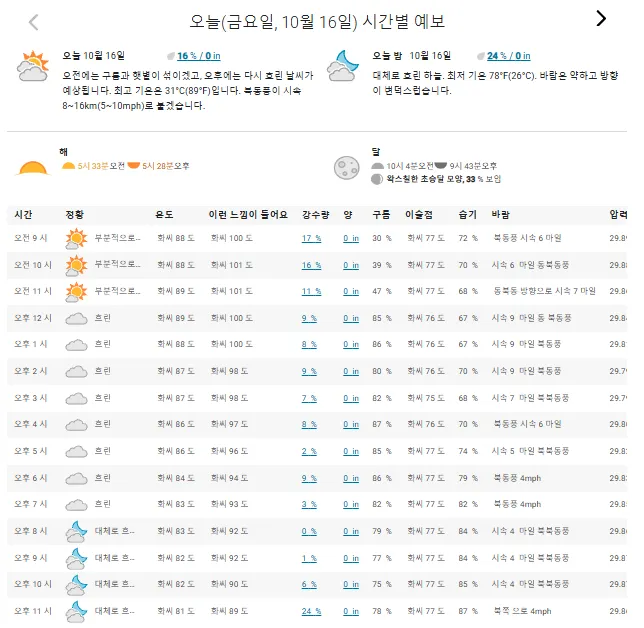Click the cloudy night icon for 오후 9 시
The height and width of the screenshot is (628, 644).
(x=76, y=558)
